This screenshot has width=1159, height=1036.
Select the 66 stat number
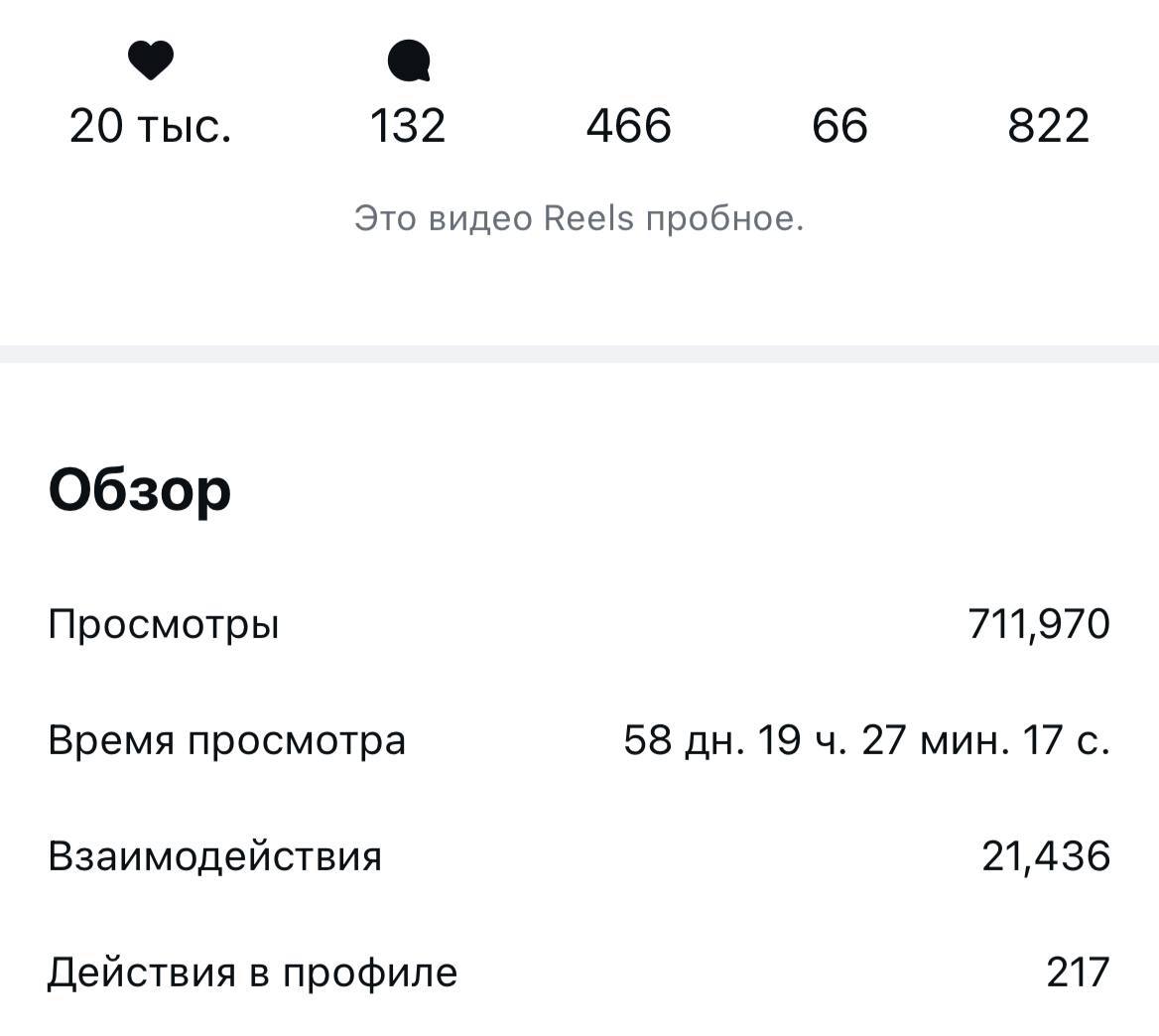(839, 127)
